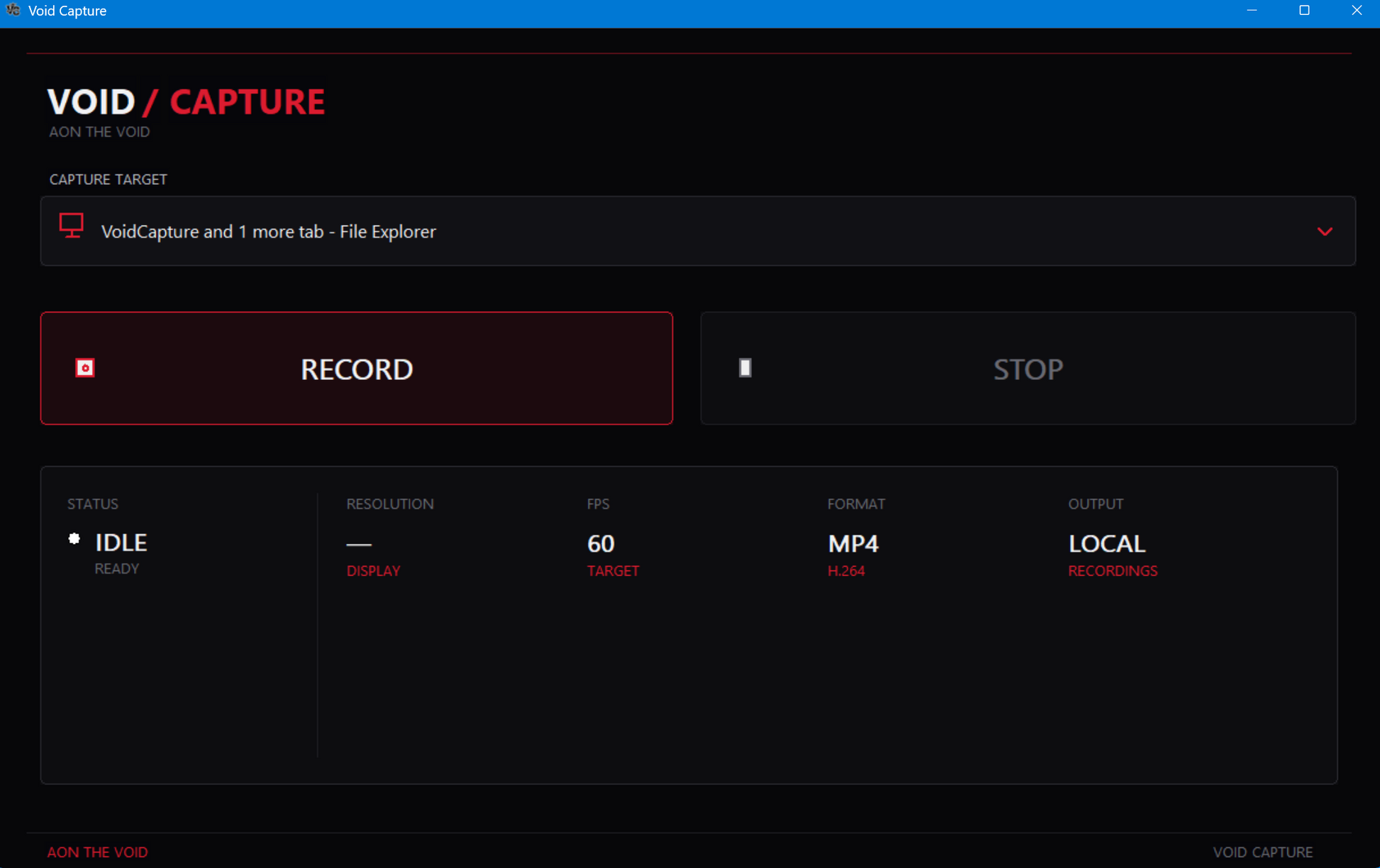Click the LOCAL output value
This screenshot has width=1380, height=868.
point(1107,544)
